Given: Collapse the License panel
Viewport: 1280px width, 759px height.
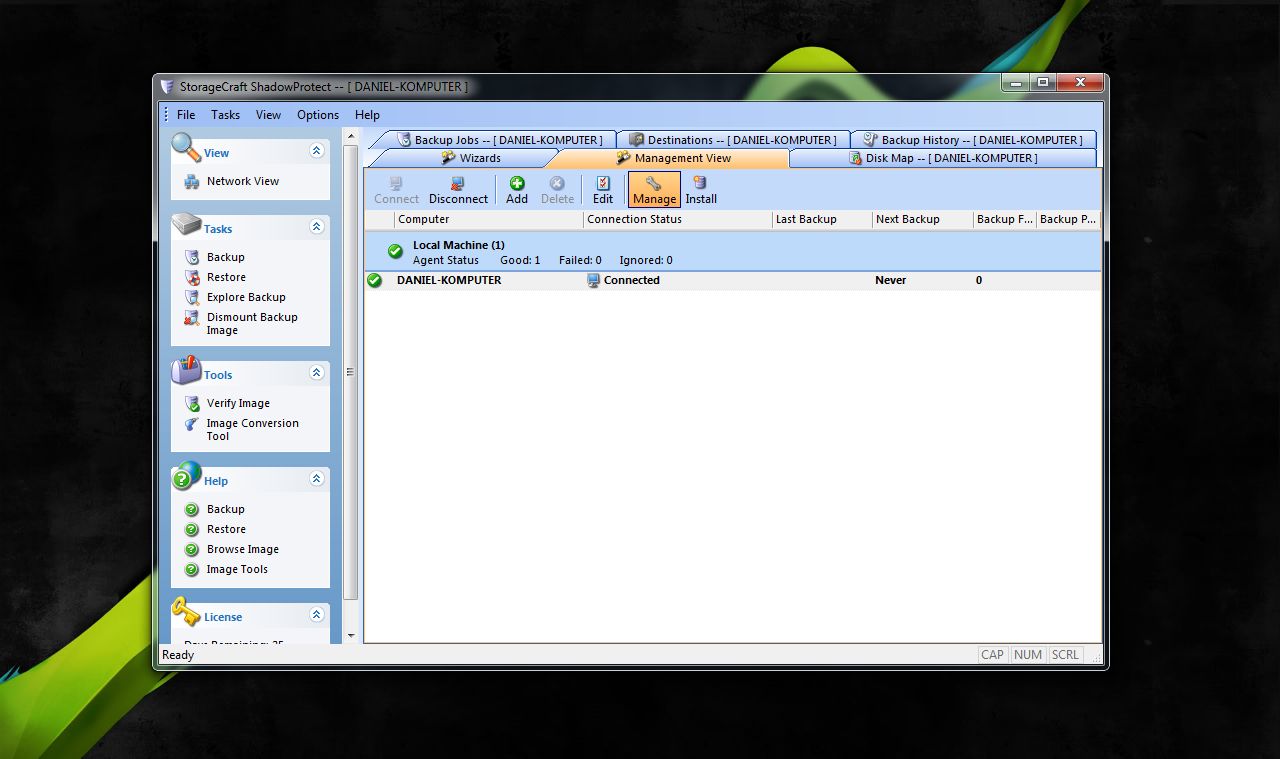Looking at the screenshot, I should tap(317, 615).
